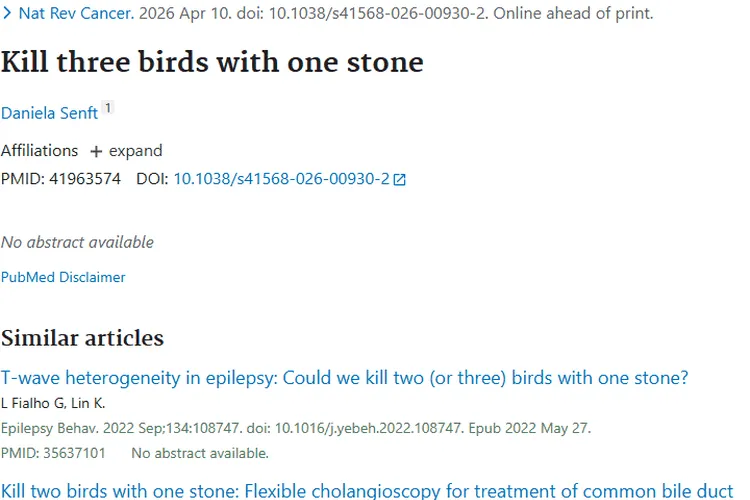Viewport: 750px width, 500px height.
Task: Click the chevron before Nat Rev Cancer
Action: (x=7, y=15)
